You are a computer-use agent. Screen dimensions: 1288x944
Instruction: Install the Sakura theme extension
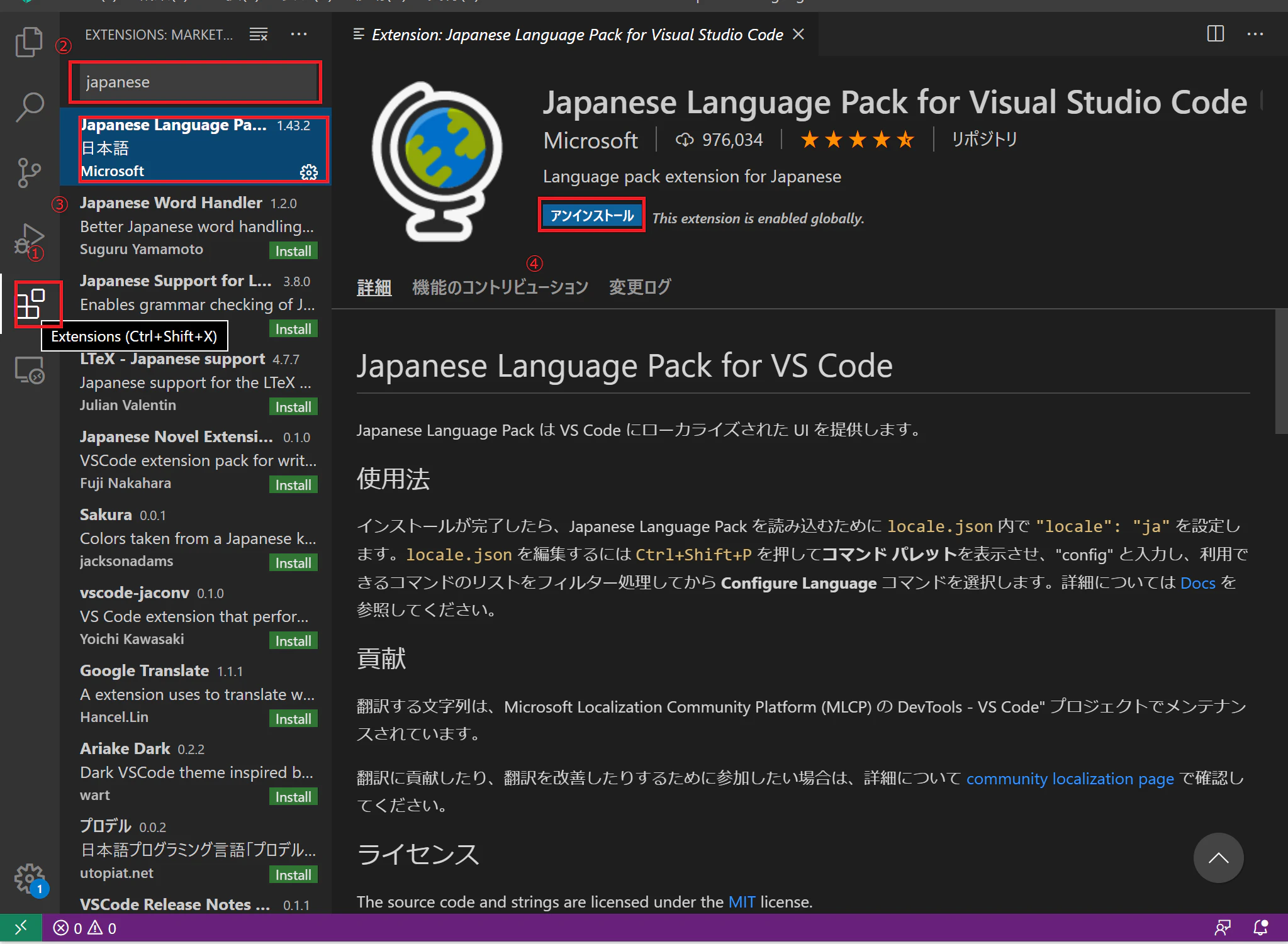pyautogui.click(x=293, y=563)
